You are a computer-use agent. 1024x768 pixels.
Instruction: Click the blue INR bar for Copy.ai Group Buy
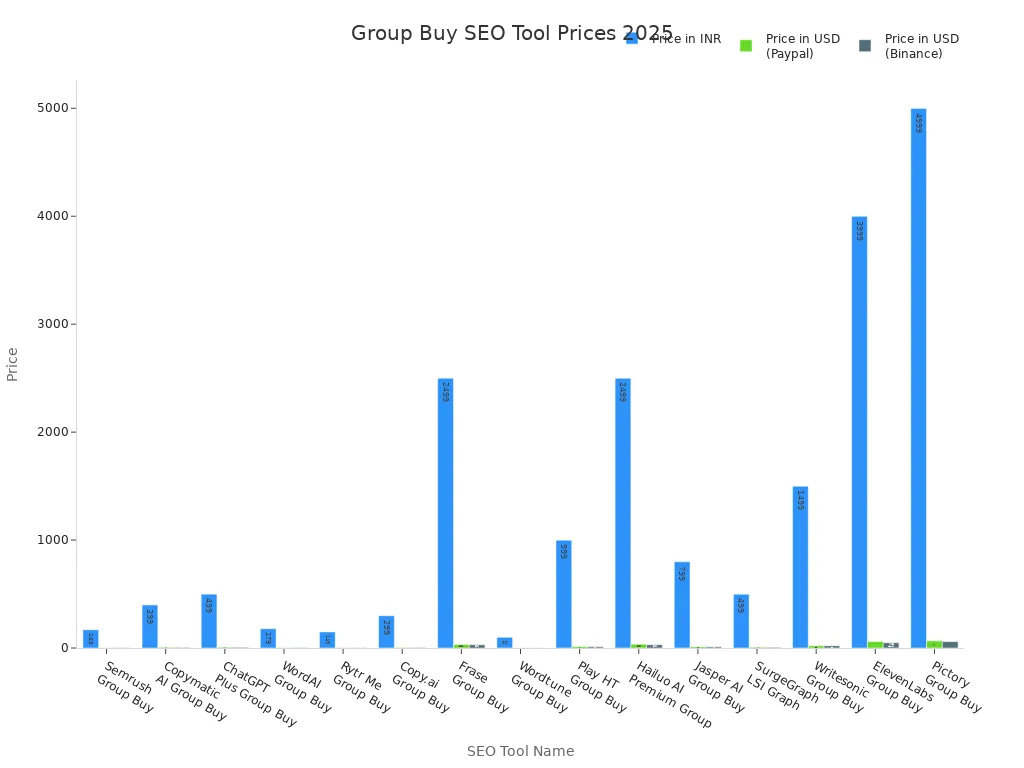pos(386,632)
